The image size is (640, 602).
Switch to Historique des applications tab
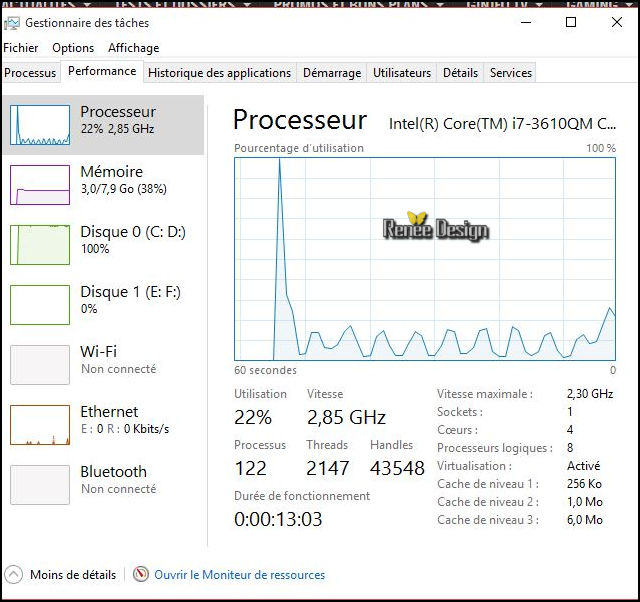pos(220,73)
